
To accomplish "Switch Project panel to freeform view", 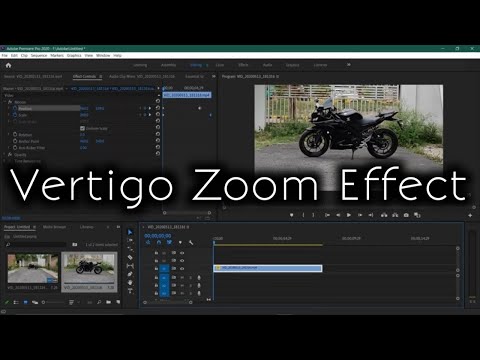I will pos(35,302).
